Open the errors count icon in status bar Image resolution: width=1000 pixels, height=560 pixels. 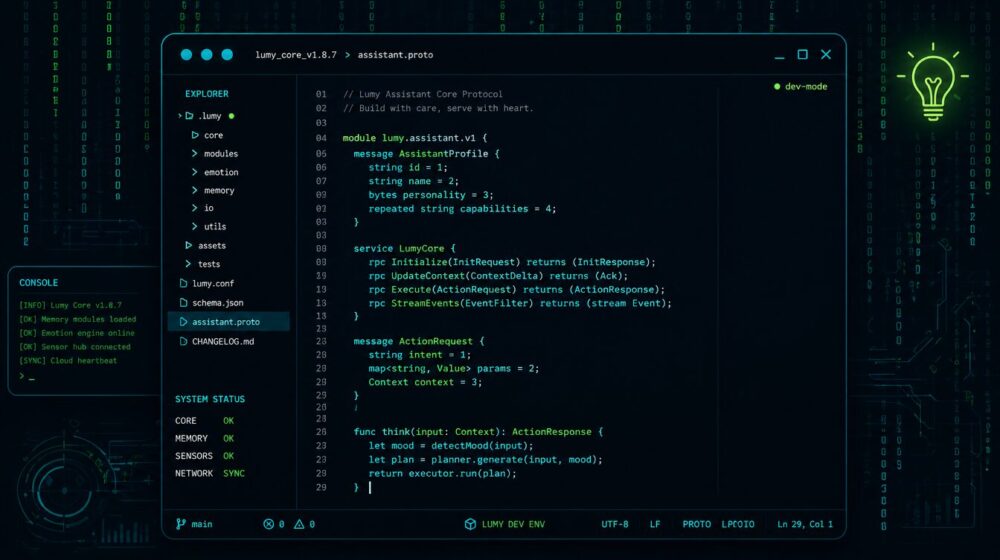(x=268, y=524)
